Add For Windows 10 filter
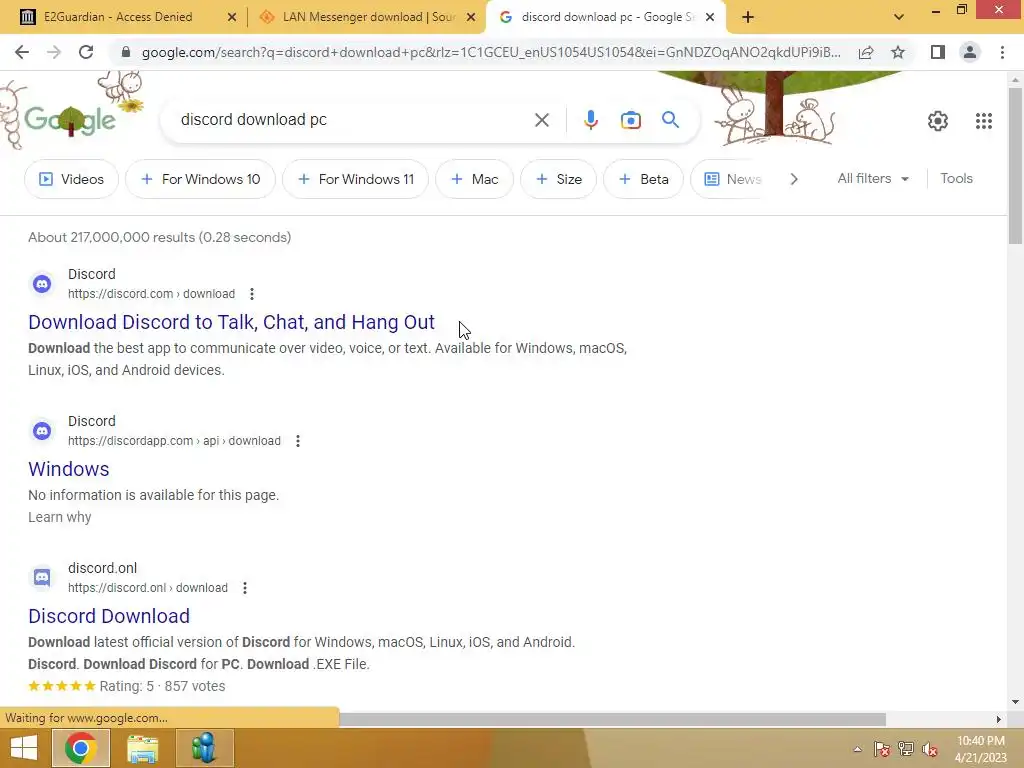This screenshot has height=768, width=1024. point(200,179)
